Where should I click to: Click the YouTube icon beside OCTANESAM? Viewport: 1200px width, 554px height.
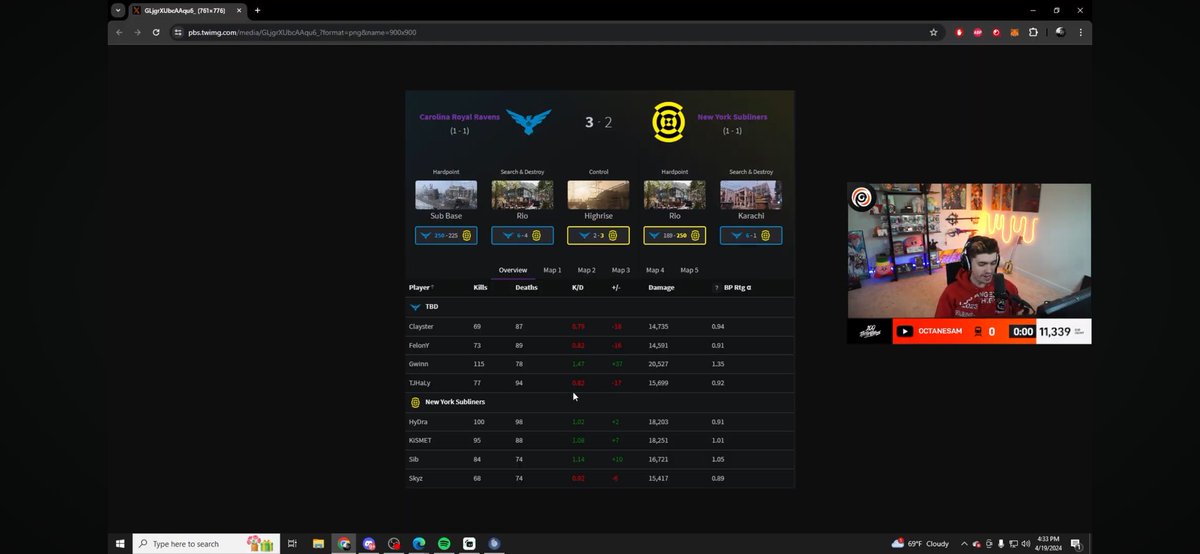(x=905, y=331)
